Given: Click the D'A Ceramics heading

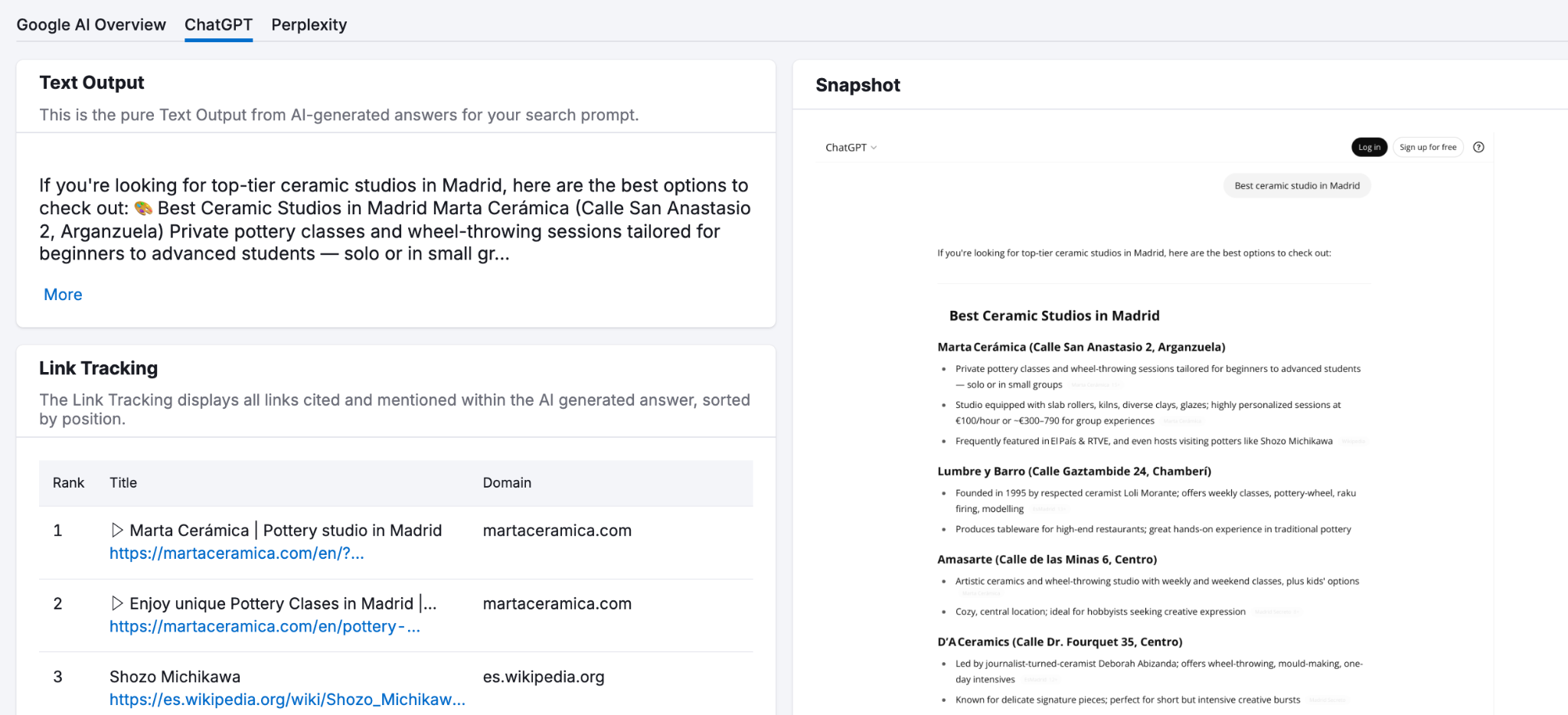Looking at the screenshot, I should coord(1060,642).
